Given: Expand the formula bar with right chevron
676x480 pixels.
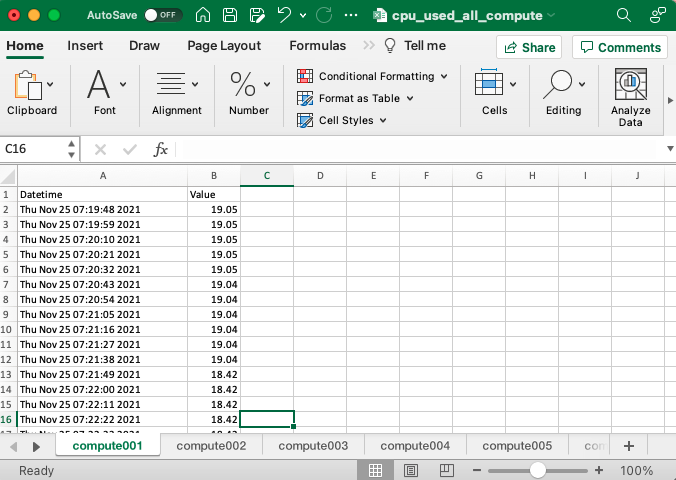Looking at the screenshot, I should coord(669,149).
